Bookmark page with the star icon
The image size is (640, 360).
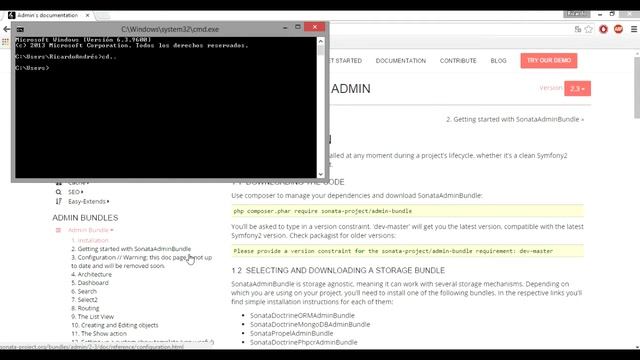point(588,29)
